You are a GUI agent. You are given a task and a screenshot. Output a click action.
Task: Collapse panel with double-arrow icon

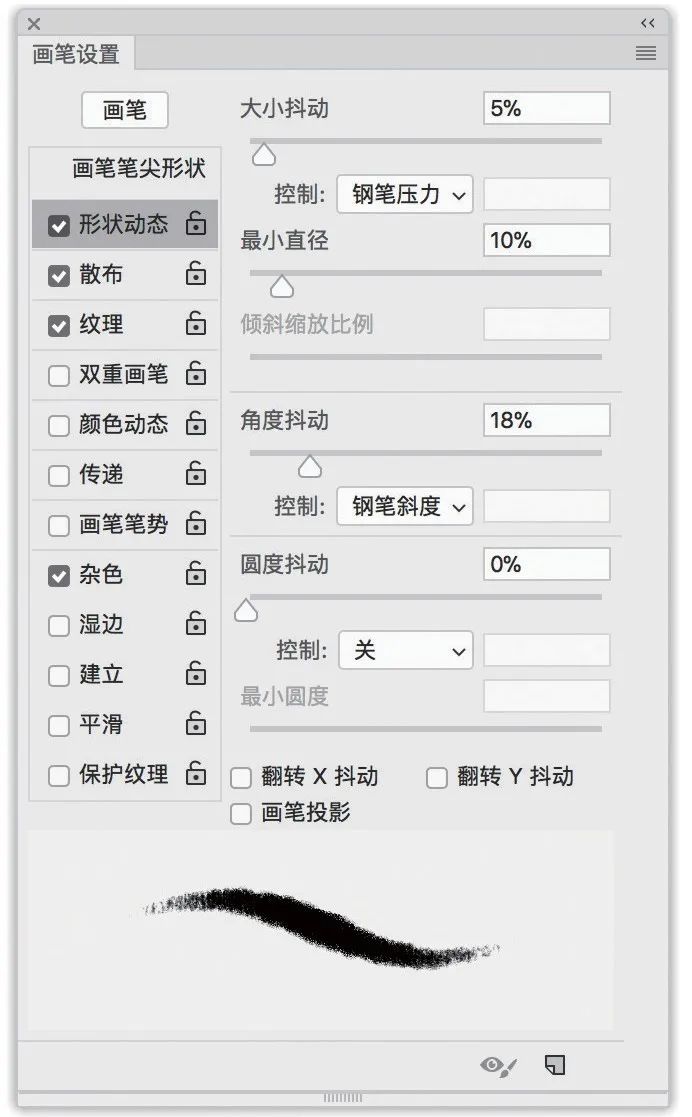coord(648,23)
